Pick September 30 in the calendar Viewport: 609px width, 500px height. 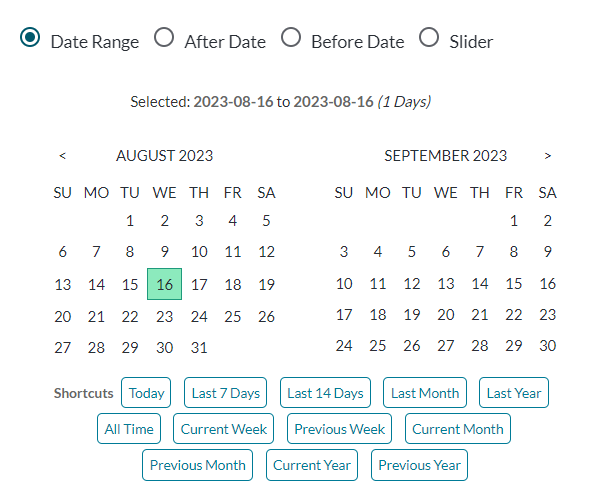[x=548, y=345]
